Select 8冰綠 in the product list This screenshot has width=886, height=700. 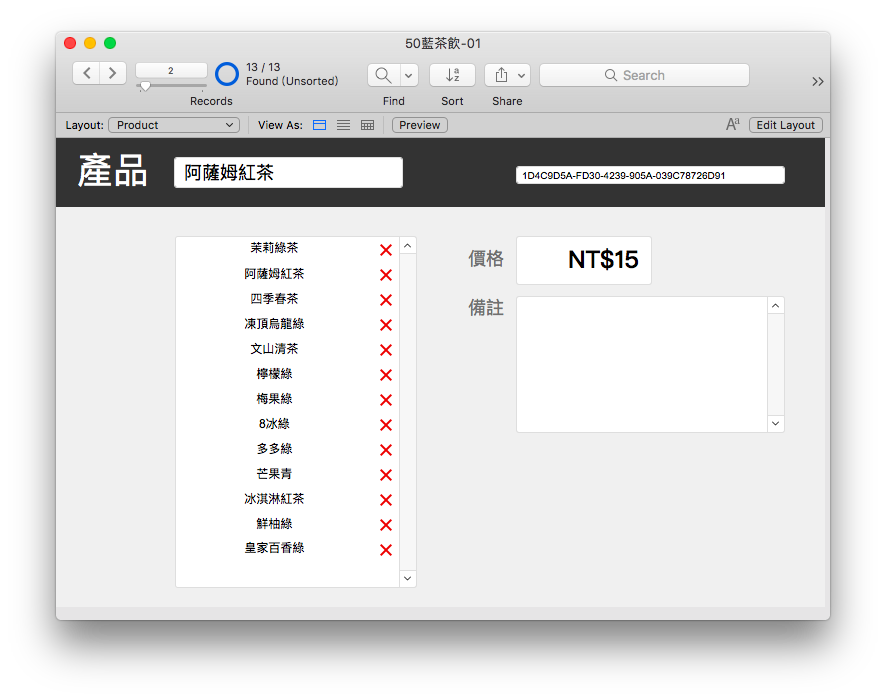point(274,424)
